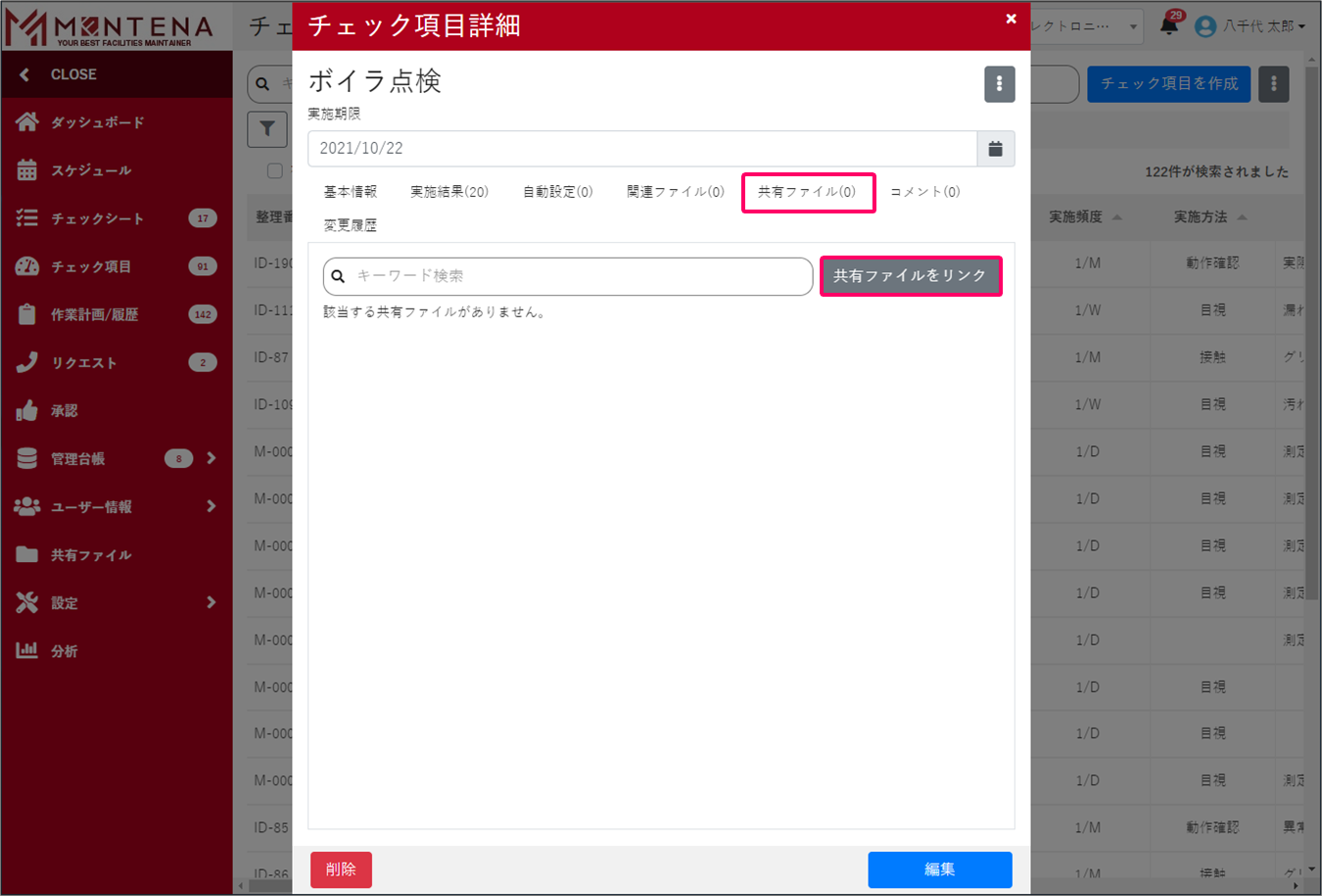Image resolution: width=1322 pixels, height=896 pixels.
Task: Click the blue 編集 button
Action: [939, 870]
